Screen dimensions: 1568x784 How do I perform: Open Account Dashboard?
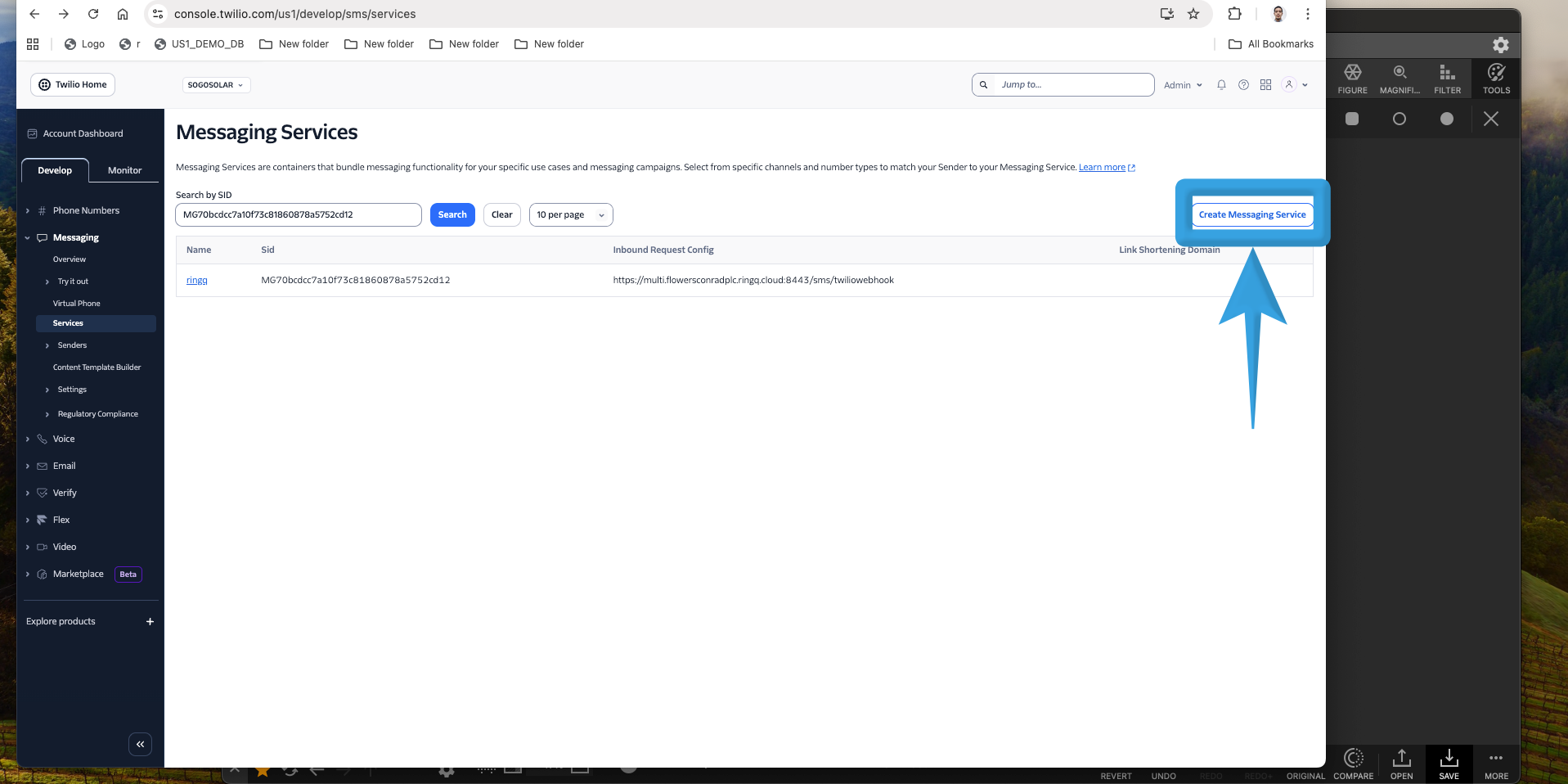[75, 133]
